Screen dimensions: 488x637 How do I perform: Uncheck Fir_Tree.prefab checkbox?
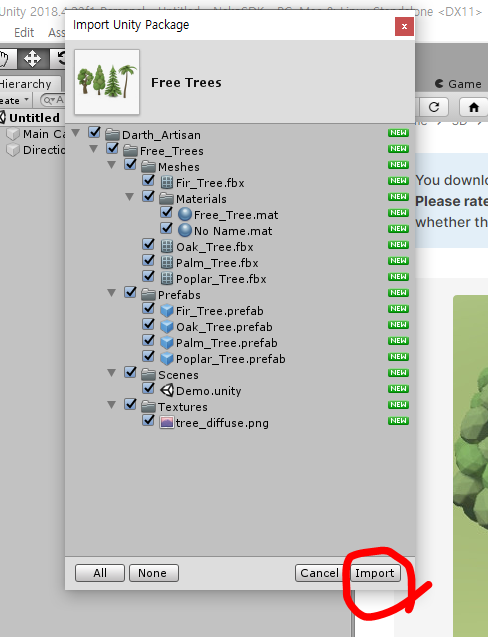point(148,308)
